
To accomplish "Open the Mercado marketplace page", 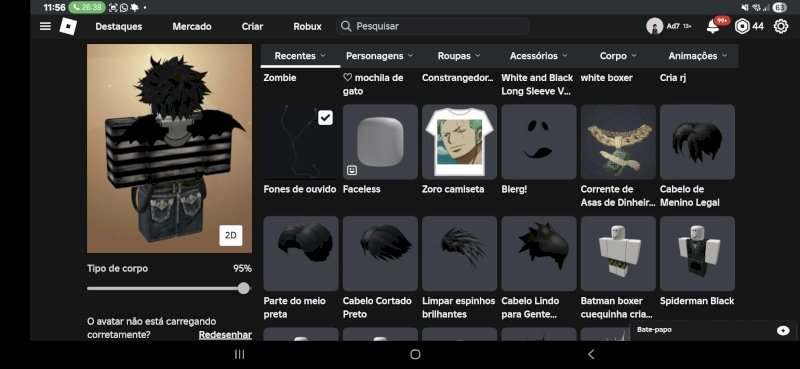I will [192, 27].
